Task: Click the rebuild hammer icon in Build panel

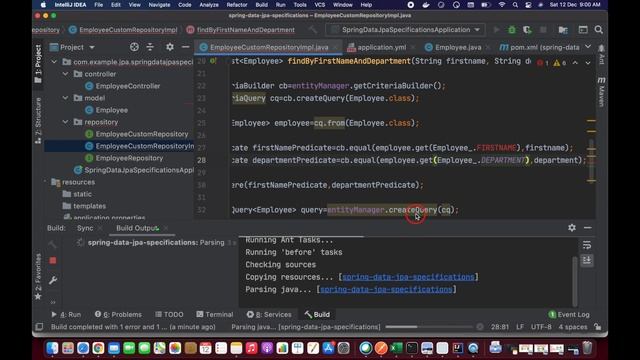Action: click(53, 244)
